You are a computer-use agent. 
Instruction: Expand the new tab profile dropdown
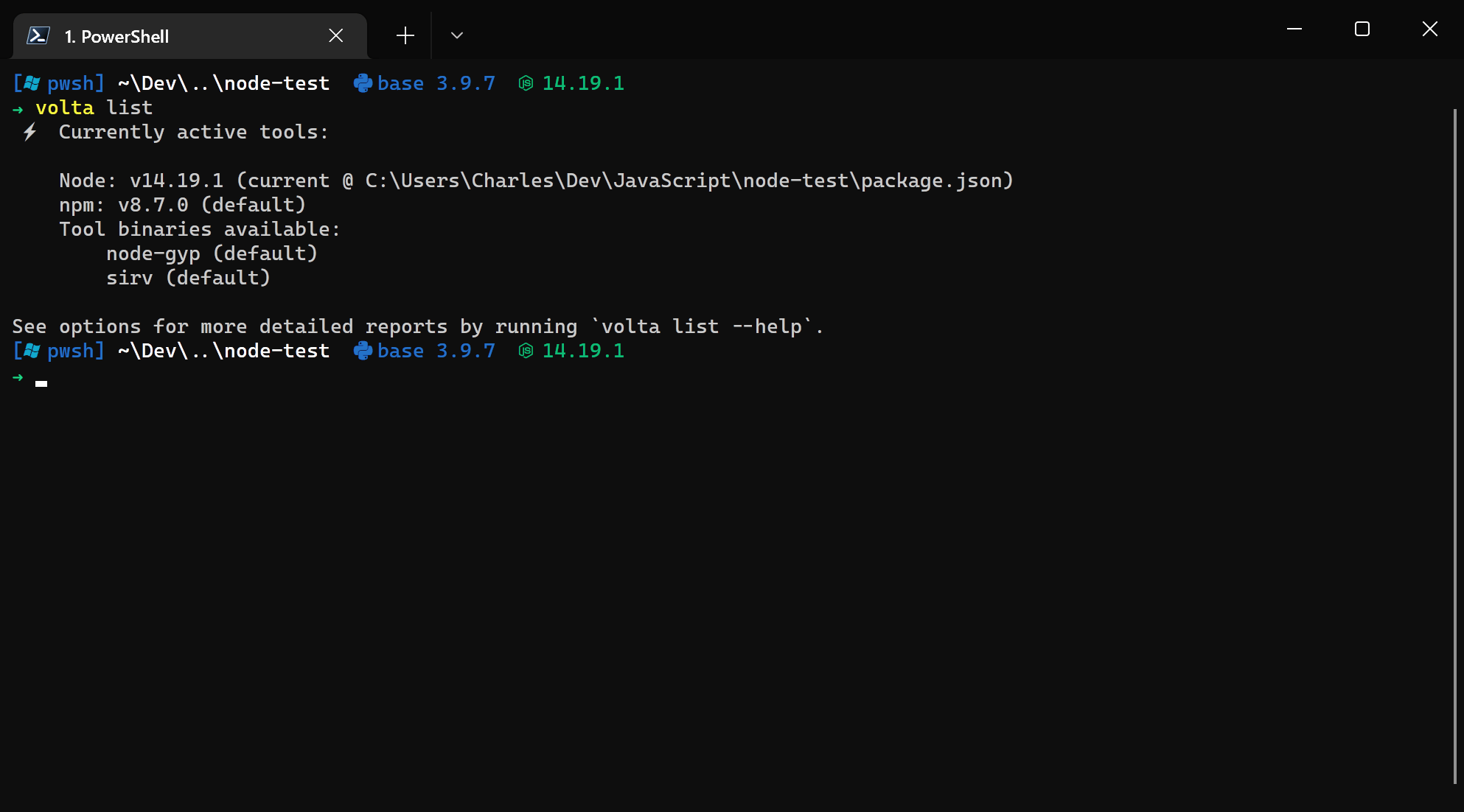click(457, 35)
